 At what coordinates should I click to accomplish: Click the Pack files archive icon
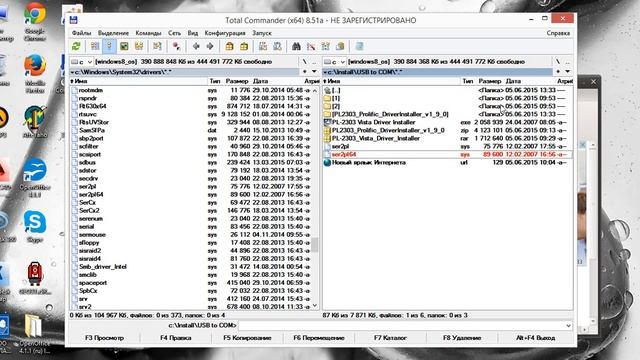[229, 46]
